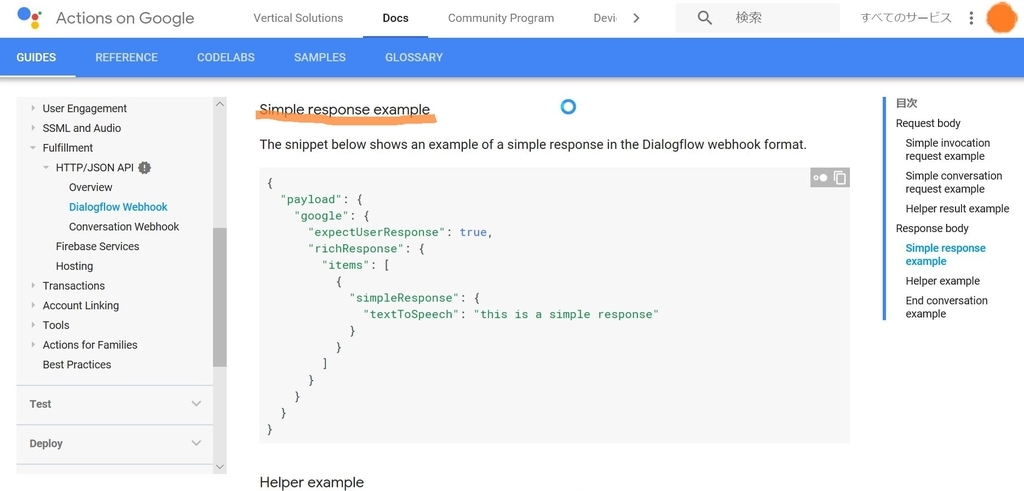Expand the Account Linking section
Image resolution: width=1024 pixels, height=491 pixels.
pyautogui.click(x=33, y=305)
